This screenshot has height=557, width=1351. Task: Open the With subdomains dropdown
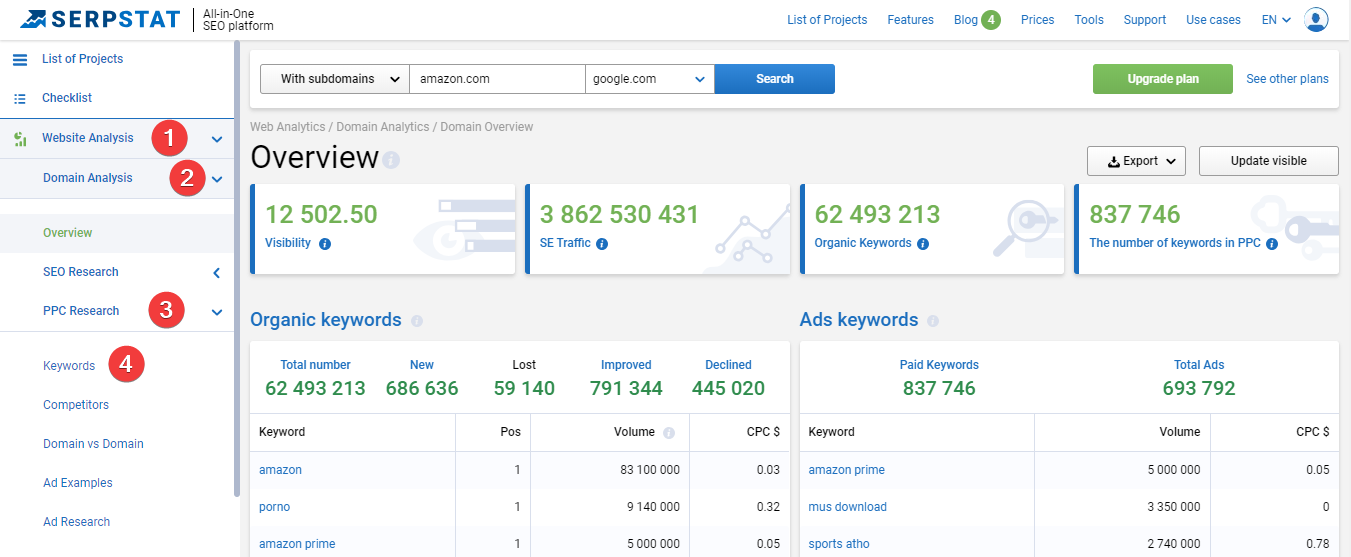pos(335,79)
